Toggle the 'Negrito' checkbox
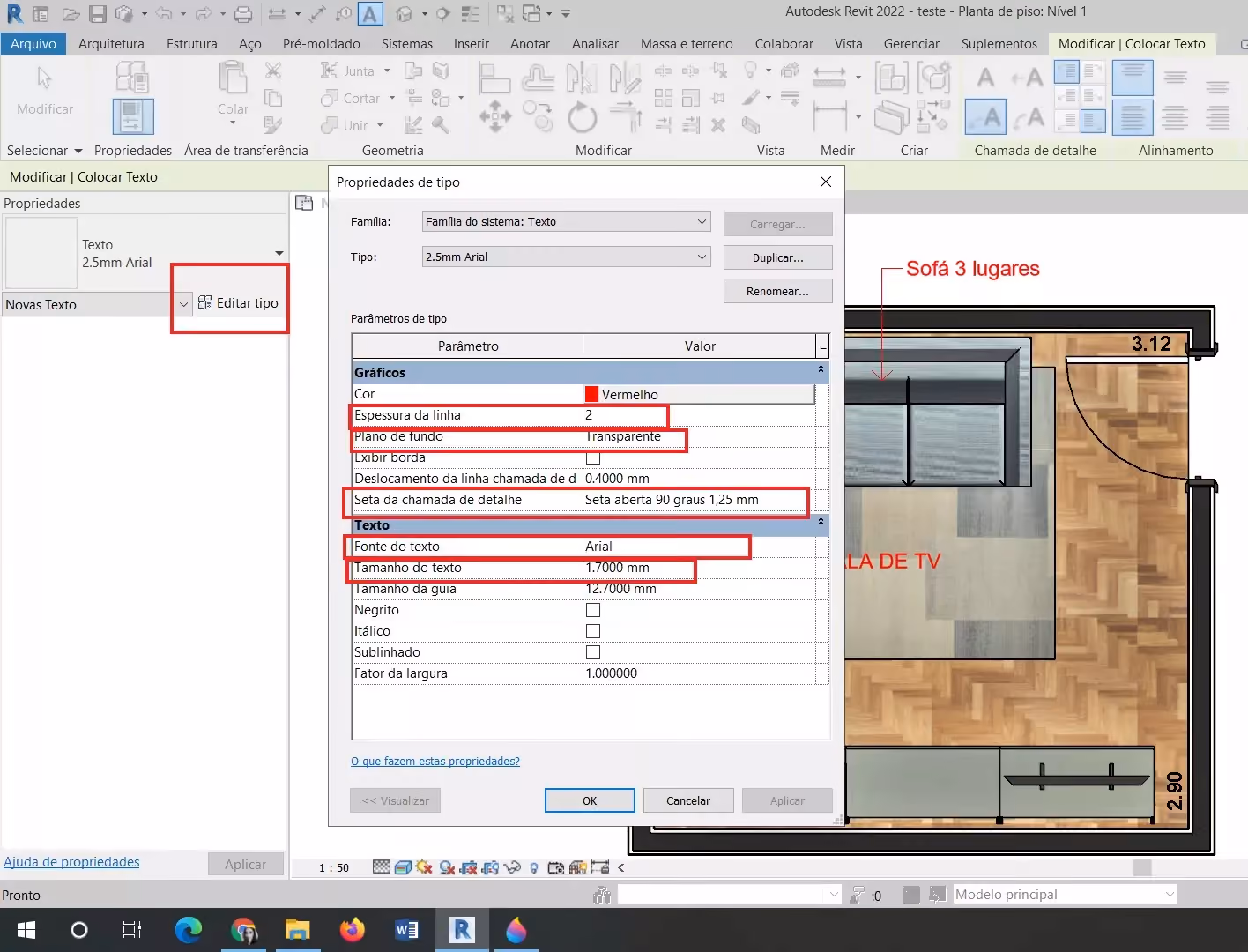 pyautogui.click(x=593, y=610)
